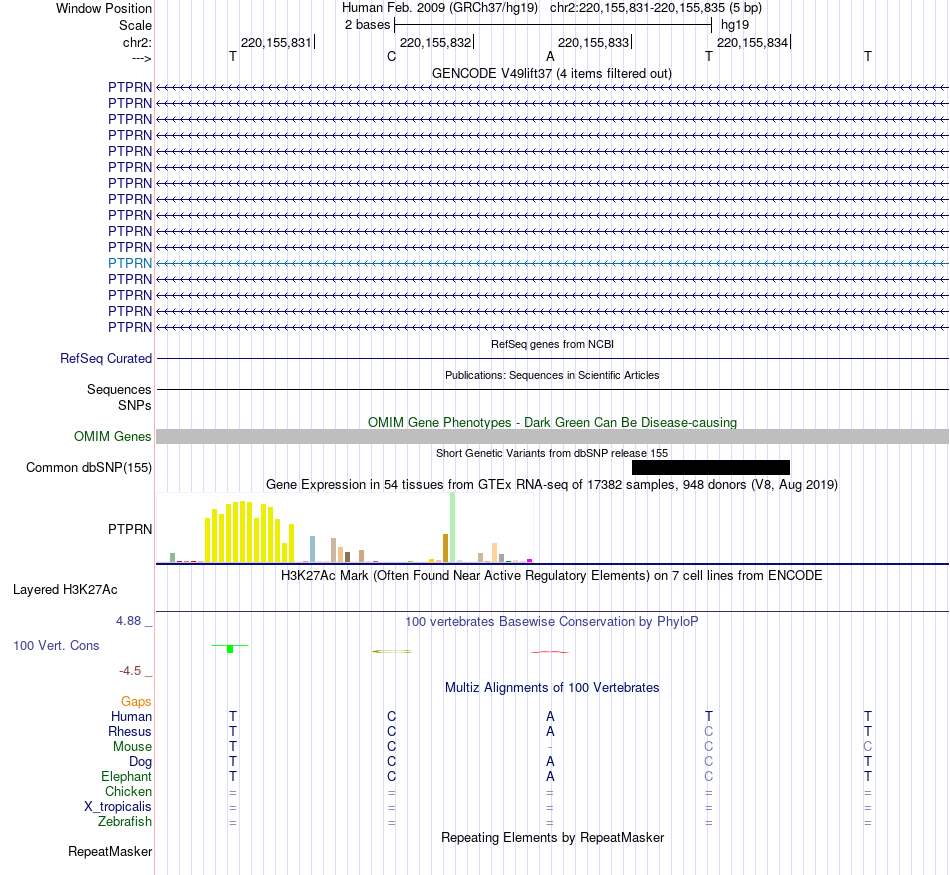This screenshot has height=875, width=950.
Task: Click coordinate label 220,155,834
Action: pyautogui.click(x=752, y=42)
